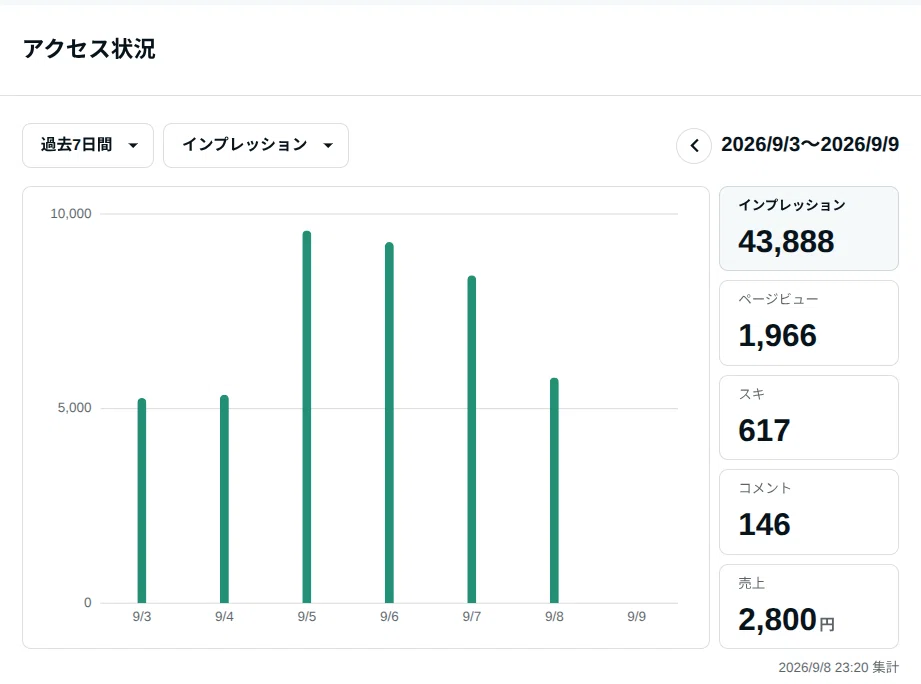
Task: Click the 9/7 bar in chart
Action: (472, 439)
